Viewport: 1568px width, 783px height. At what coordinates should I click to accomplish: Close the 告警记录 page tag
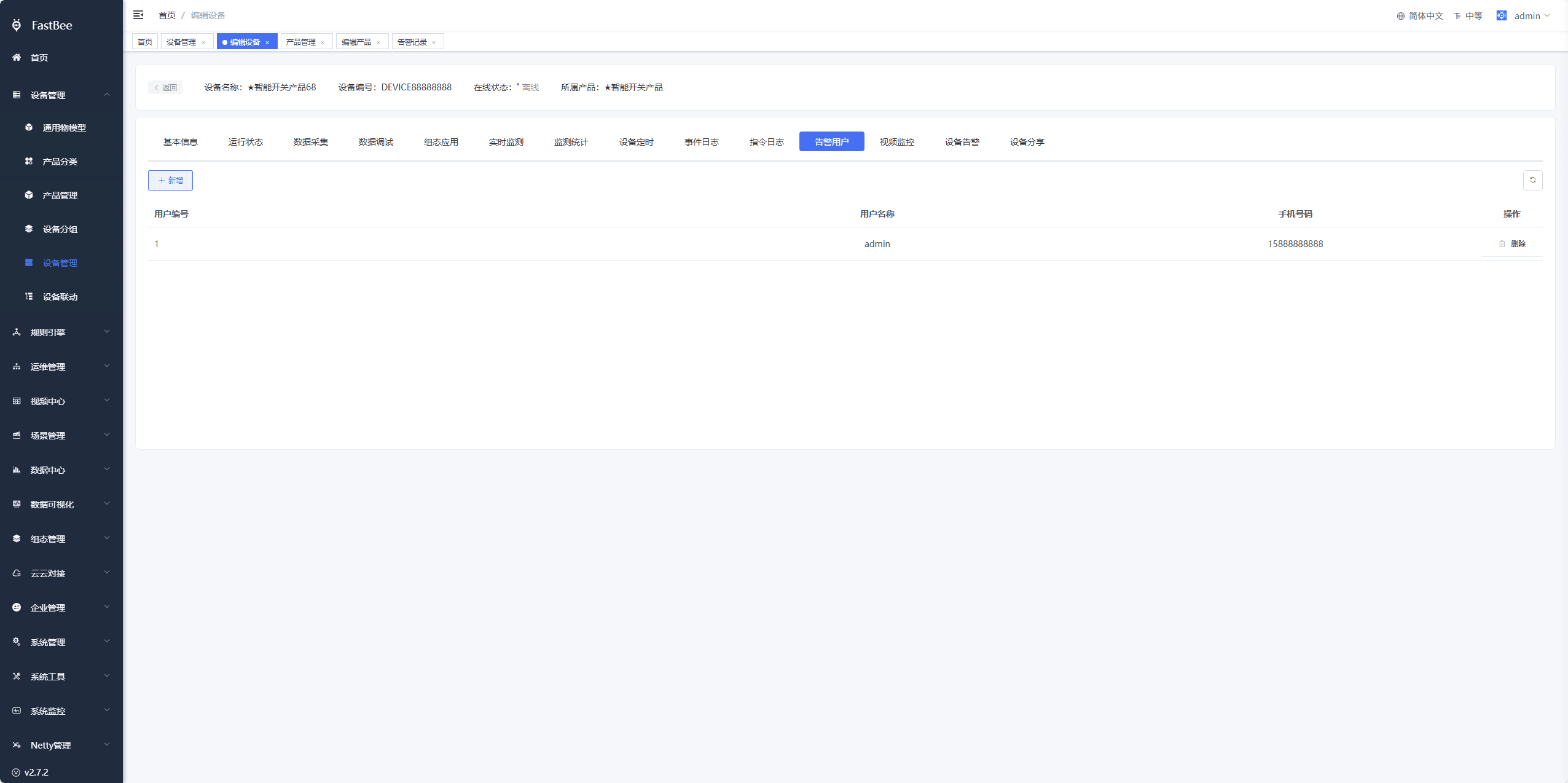[x=434, y=42]
